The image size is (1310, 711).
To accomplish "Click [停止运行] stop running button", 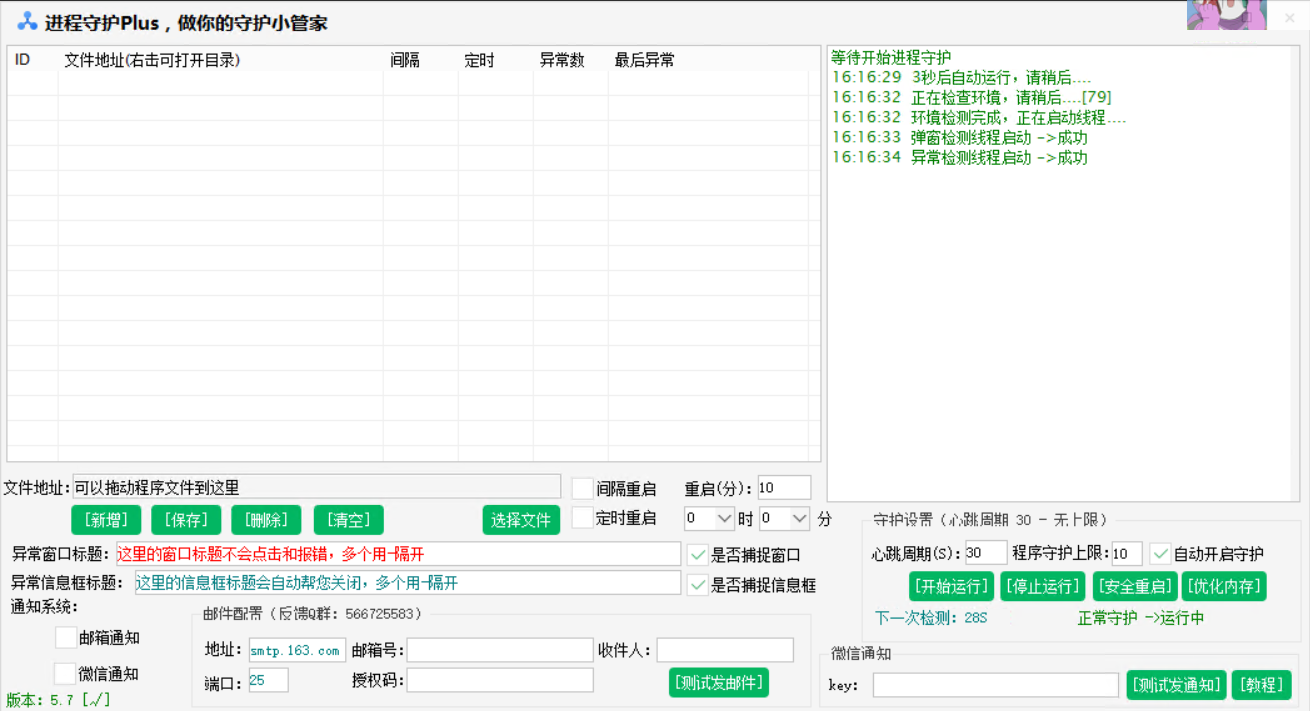I will (1042, 586).
